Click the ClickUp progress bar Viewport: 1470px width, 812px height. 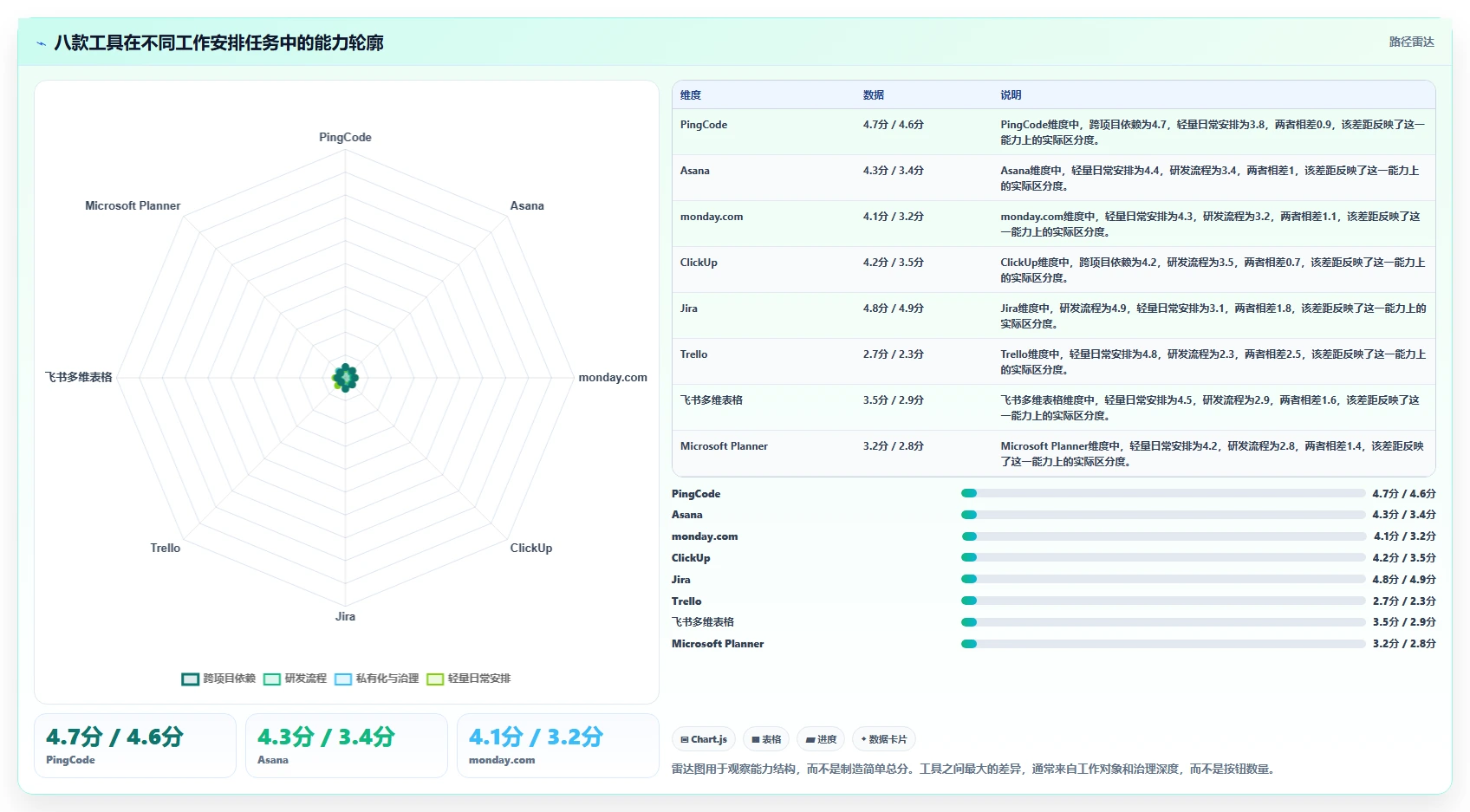(1163, 557)
